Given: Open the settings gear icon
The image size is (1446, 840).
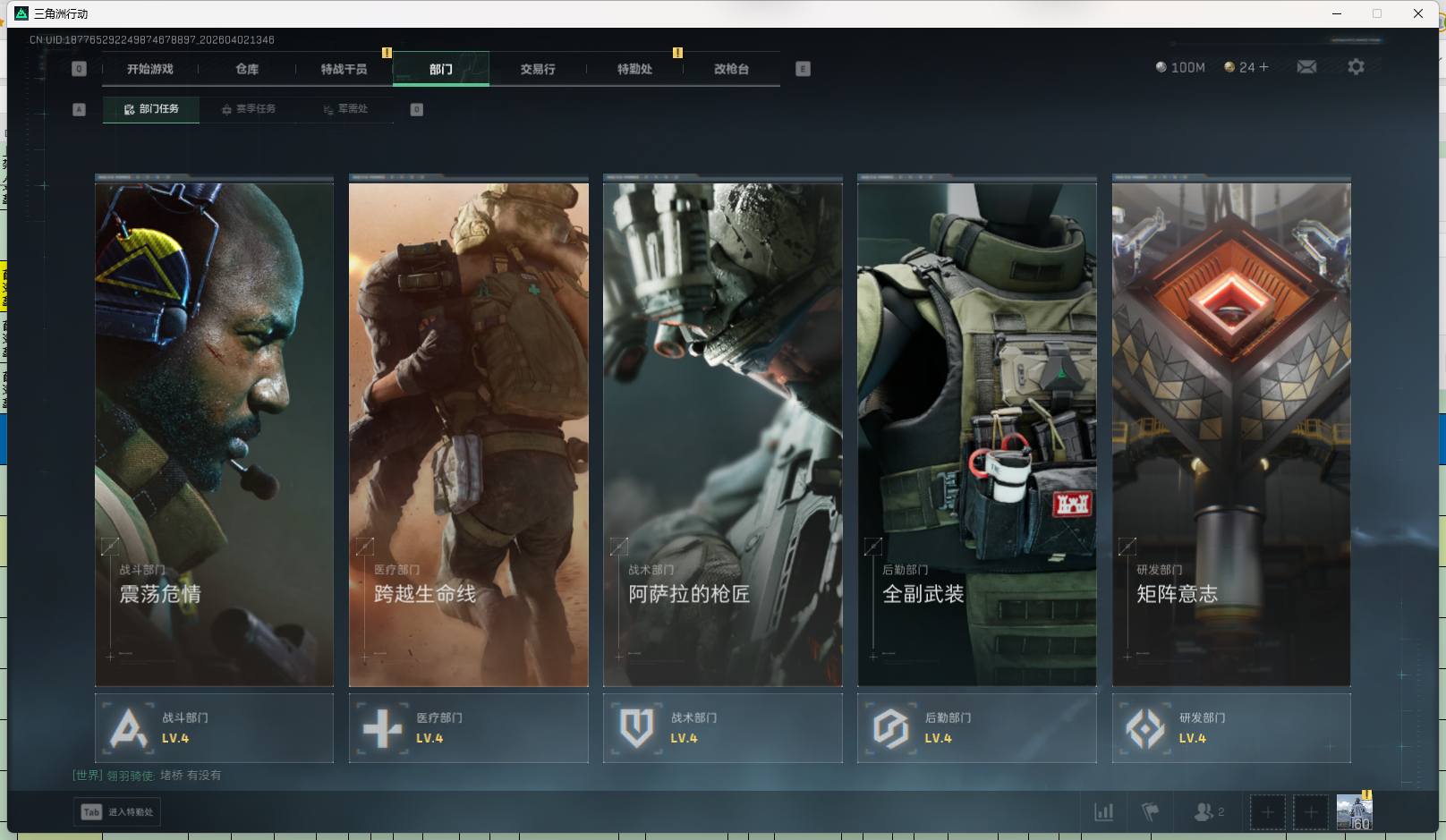Looking at the screenshot, I should [1356, 67].
